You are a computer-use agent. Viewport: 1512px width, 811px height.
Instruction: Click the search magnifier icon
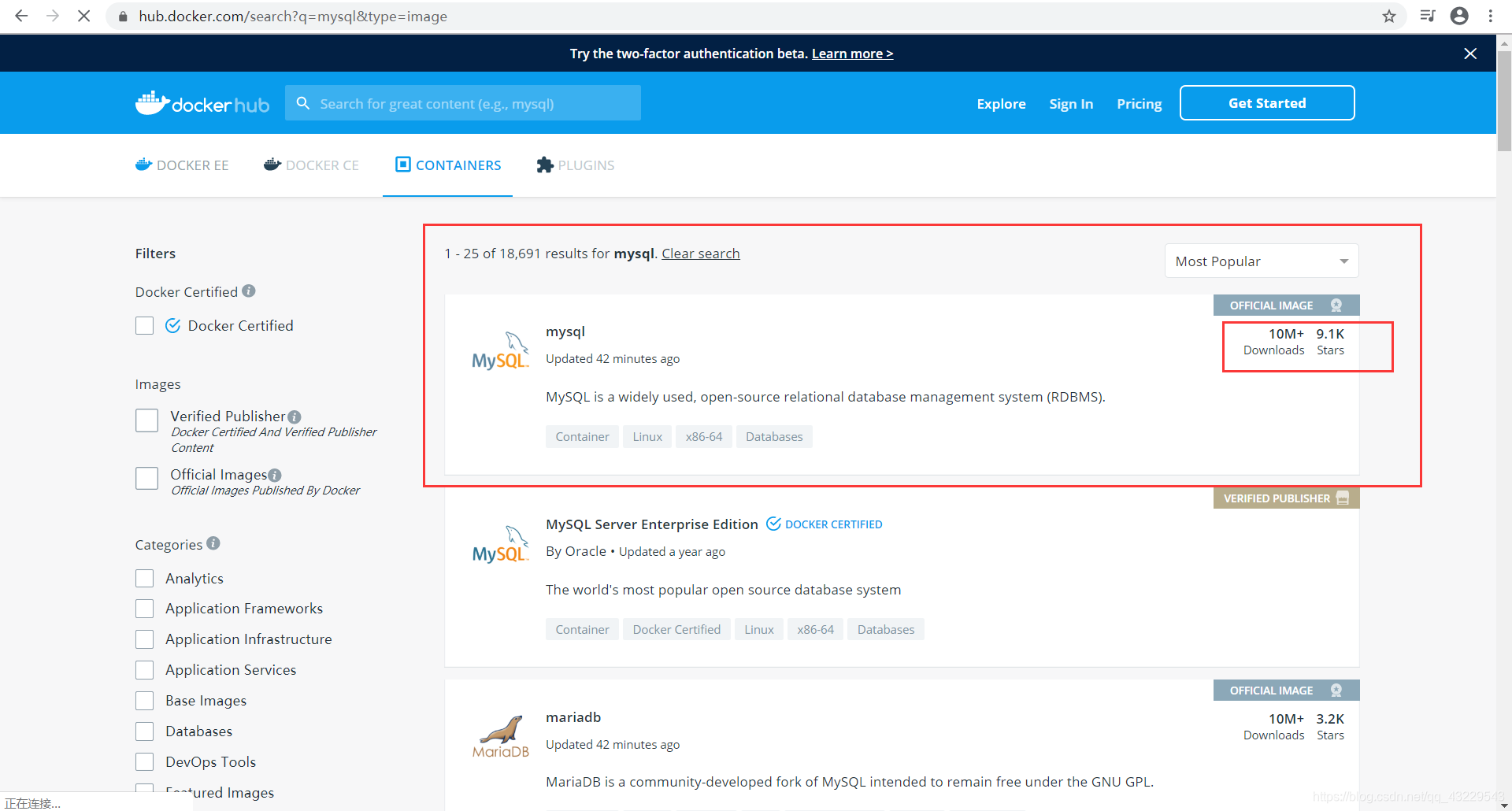point(302,103)
